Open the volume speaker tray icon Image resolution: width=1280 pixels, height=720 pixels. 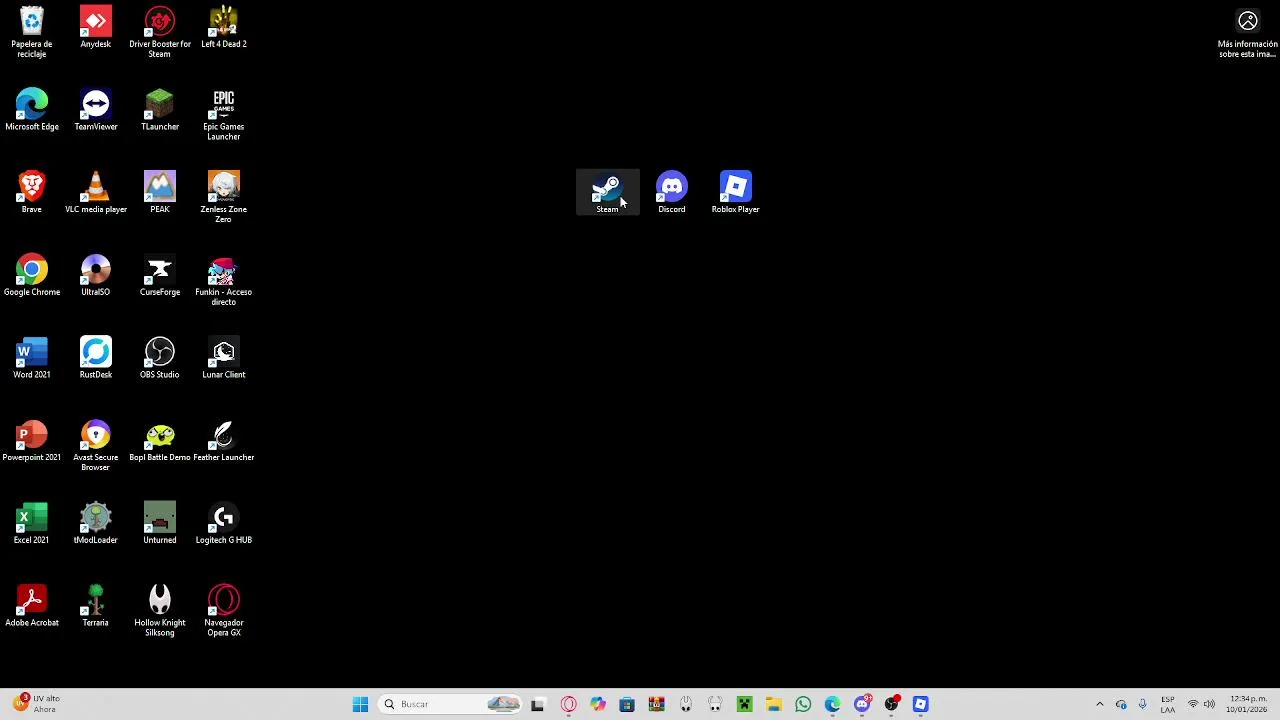coord(1209,704)
